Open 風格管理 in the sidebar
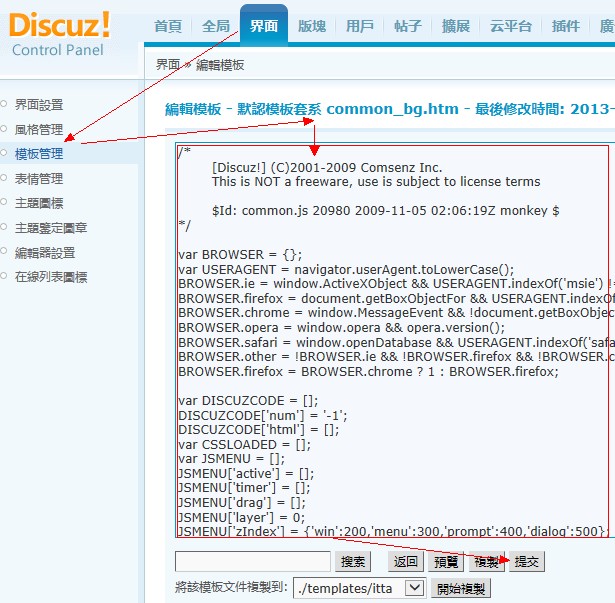 39,129
